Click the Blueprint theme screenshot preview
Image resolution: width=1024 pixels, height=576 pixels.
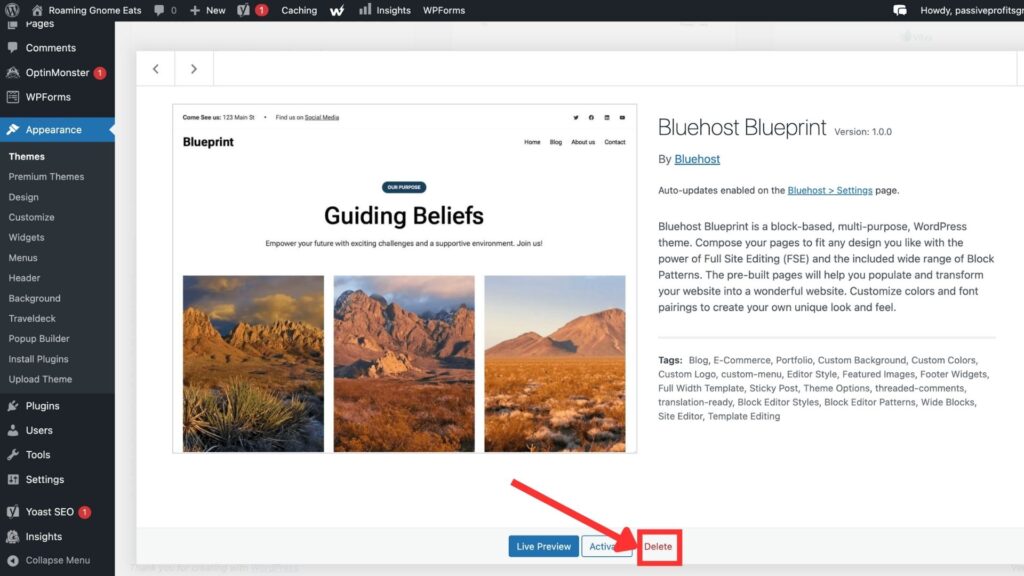point(404,278)
